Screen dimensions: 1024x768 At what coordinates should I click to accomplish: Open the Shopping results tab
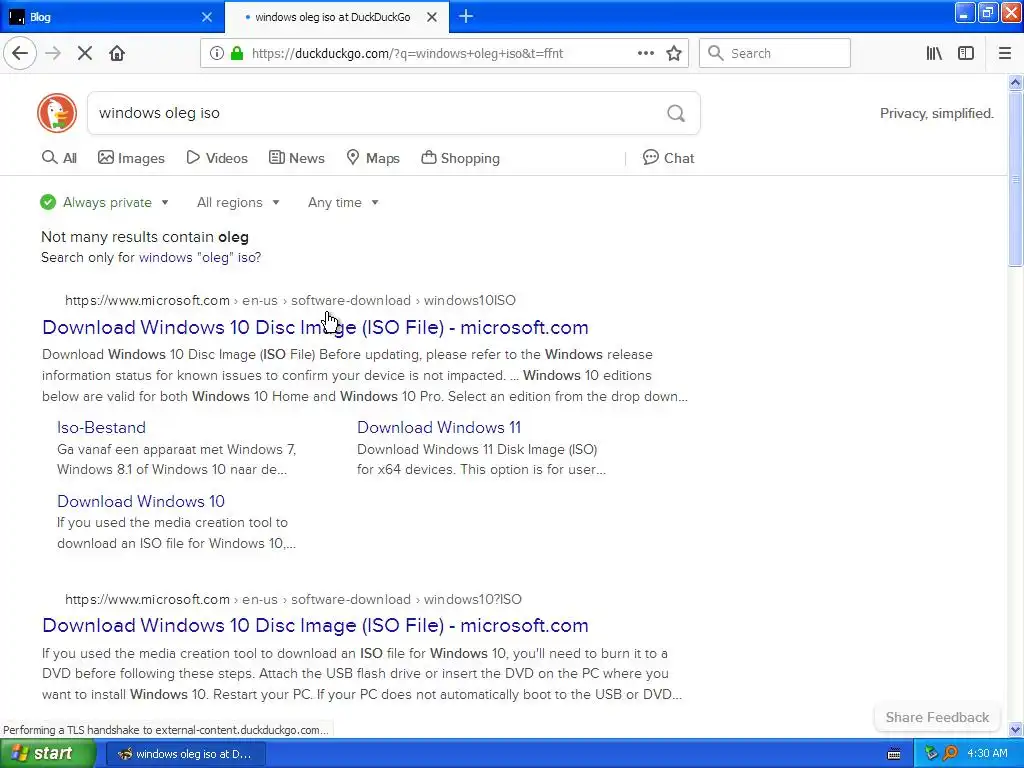point(460,158)
